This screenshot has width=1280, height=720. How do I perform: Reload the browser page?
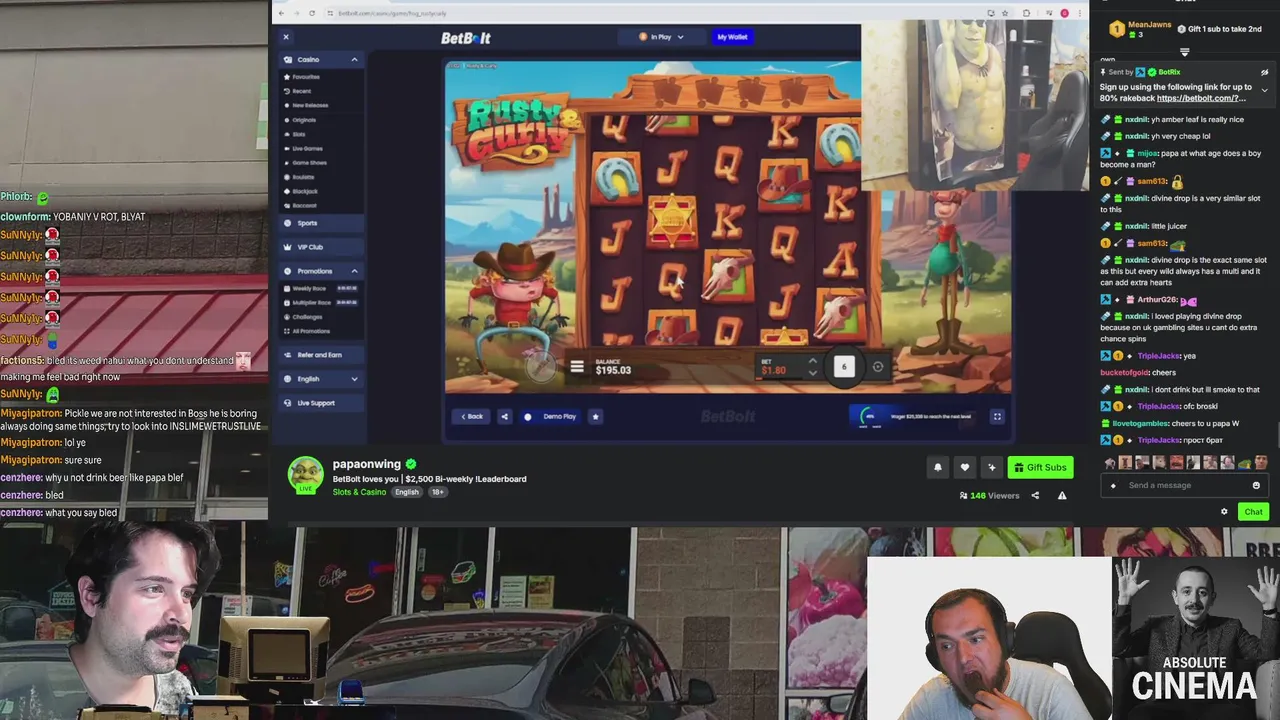click(312, 13)
